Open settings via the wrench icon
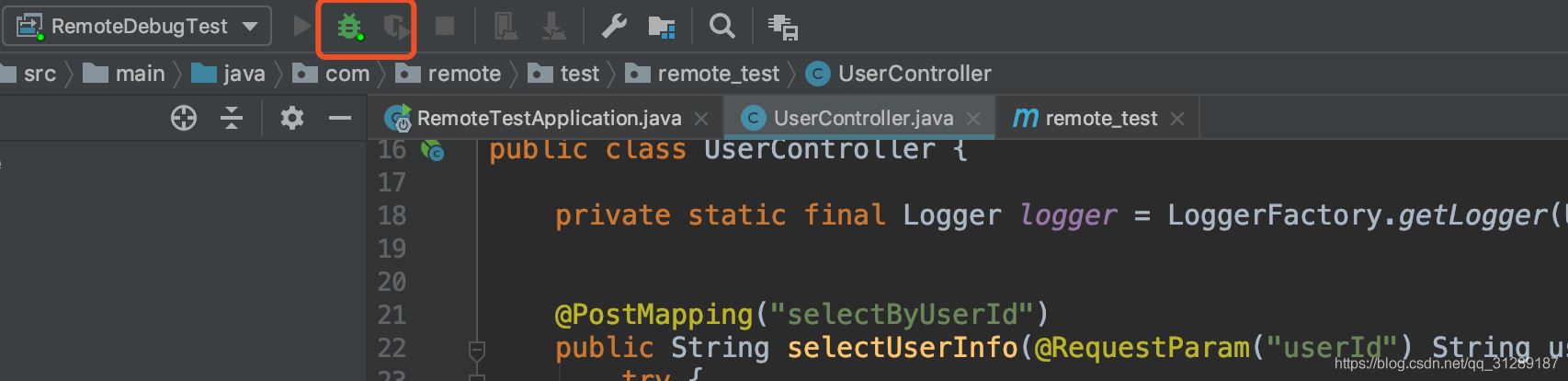The width and height of the screenshot is (1568, 381). point(614,27)
